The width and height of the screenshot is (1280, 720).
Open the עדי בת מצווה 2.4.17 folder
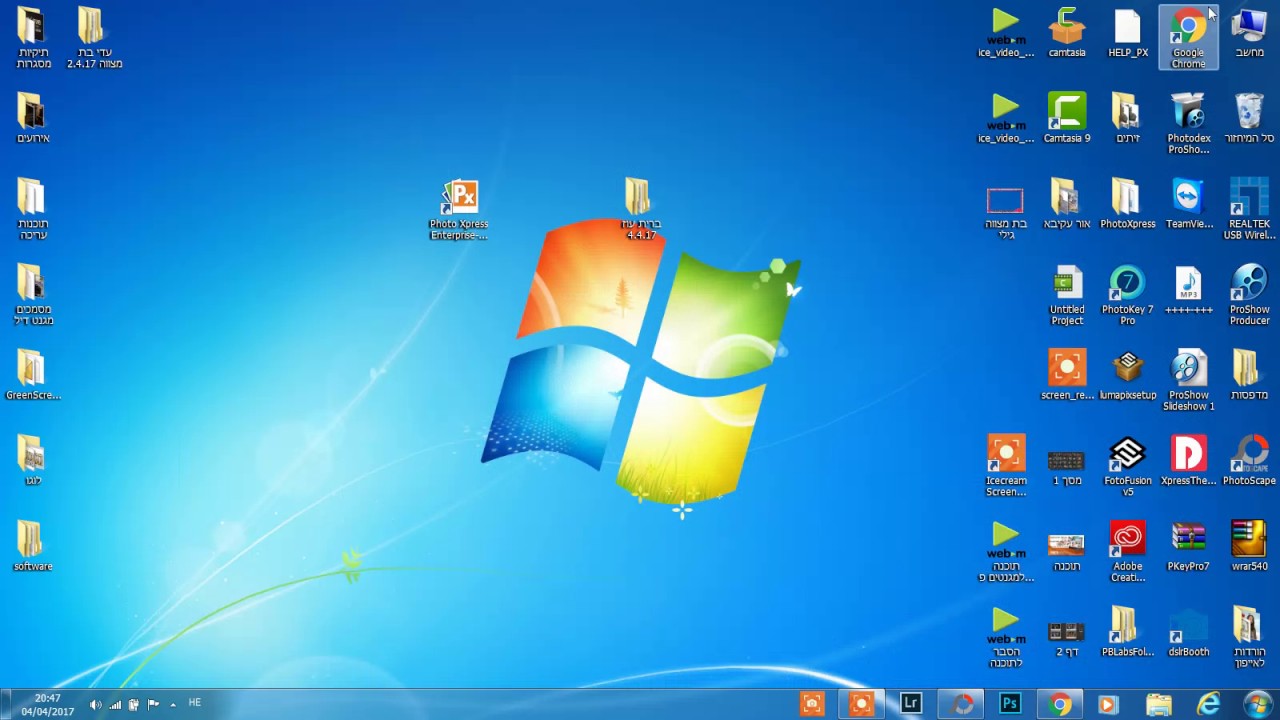coord(94,38)
